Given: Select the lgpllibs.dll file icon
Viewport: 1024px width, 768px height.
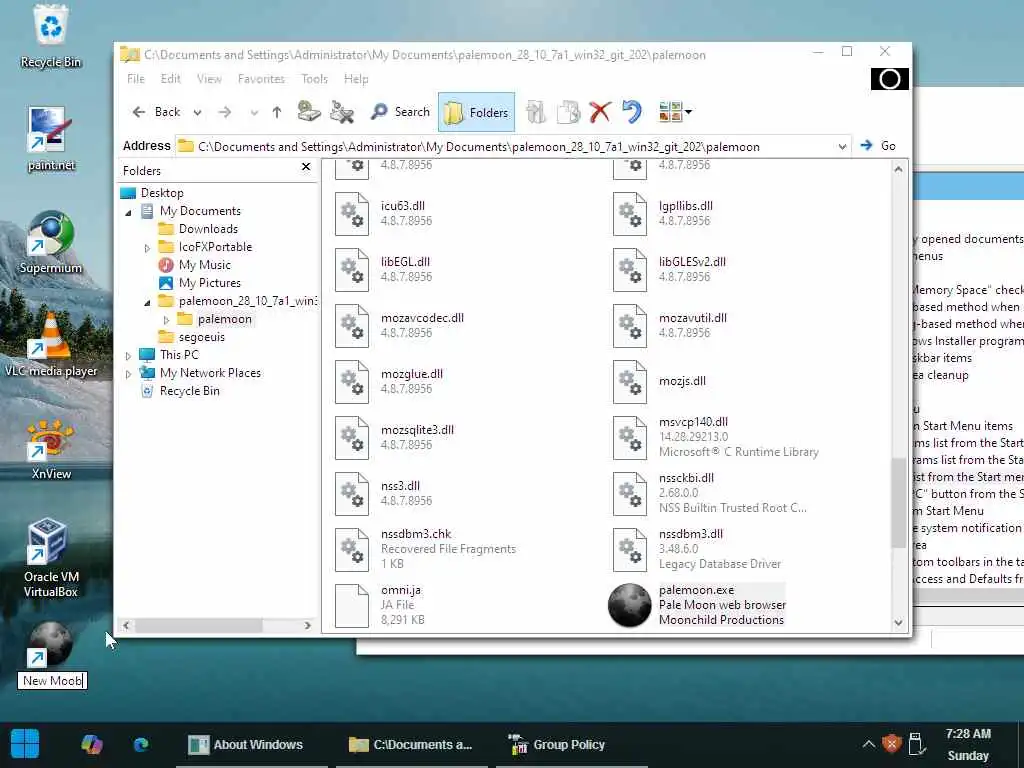Looking at the screenshot, I should pyautogui.click(x=630, y=214).
